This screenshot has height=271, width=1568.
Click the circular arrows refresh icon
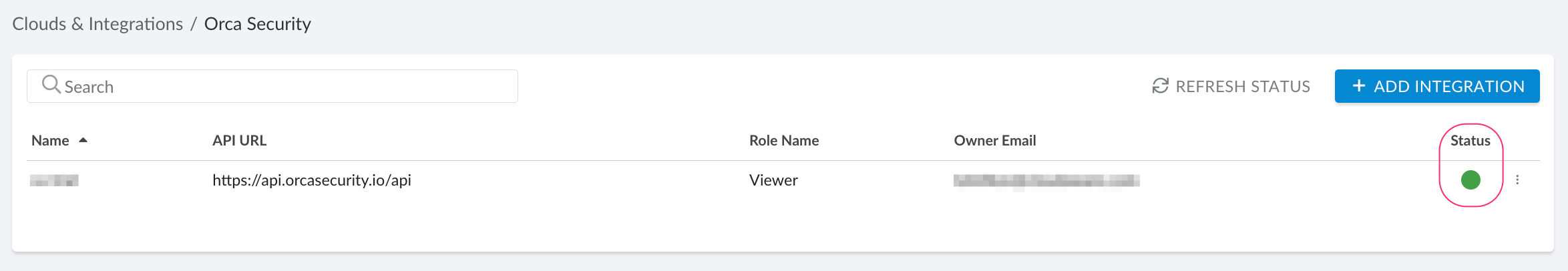click(1161, 86)
